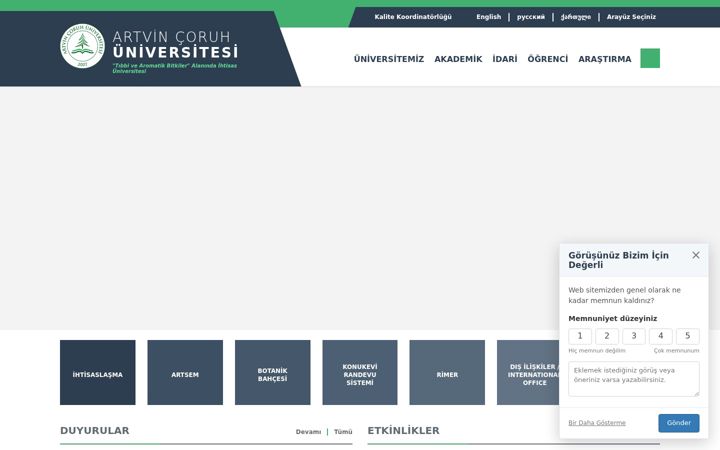Open the ARAŞTIRMA menu

pos(604,59)
